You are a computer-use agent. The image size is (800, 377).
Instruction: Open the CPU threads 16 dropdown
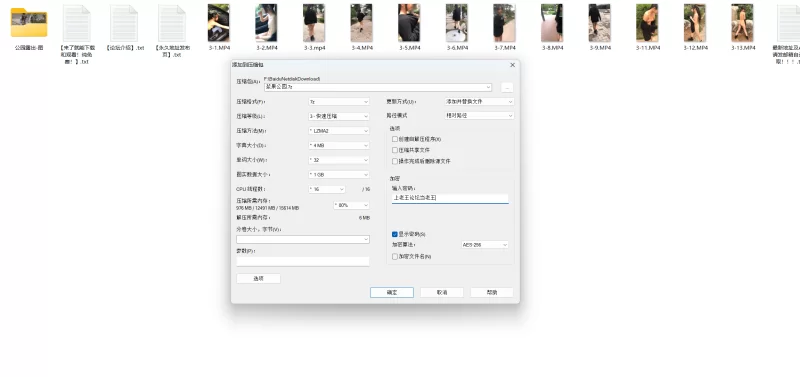327,189
